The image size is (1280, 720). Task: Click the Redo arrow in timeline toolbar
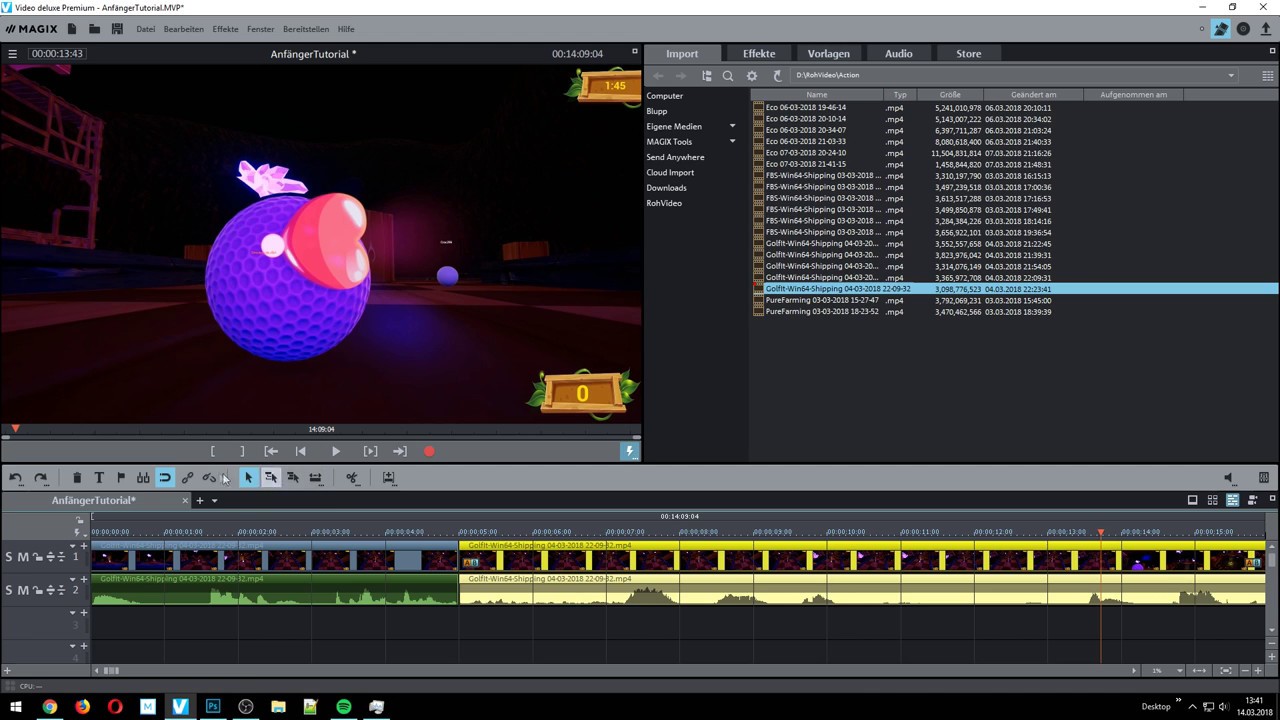[x=41, y=478]
